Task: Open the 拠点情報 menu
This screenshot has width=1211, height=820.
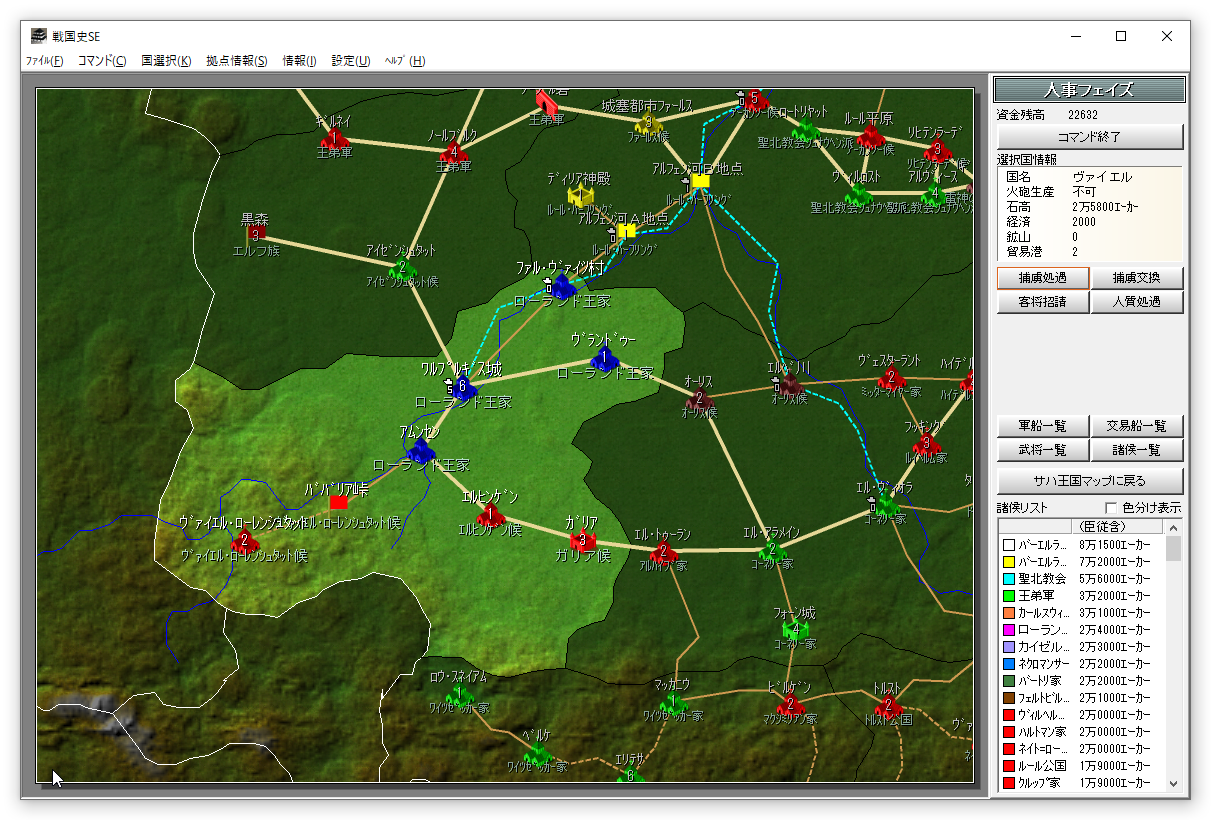Action: pos(236,61)
